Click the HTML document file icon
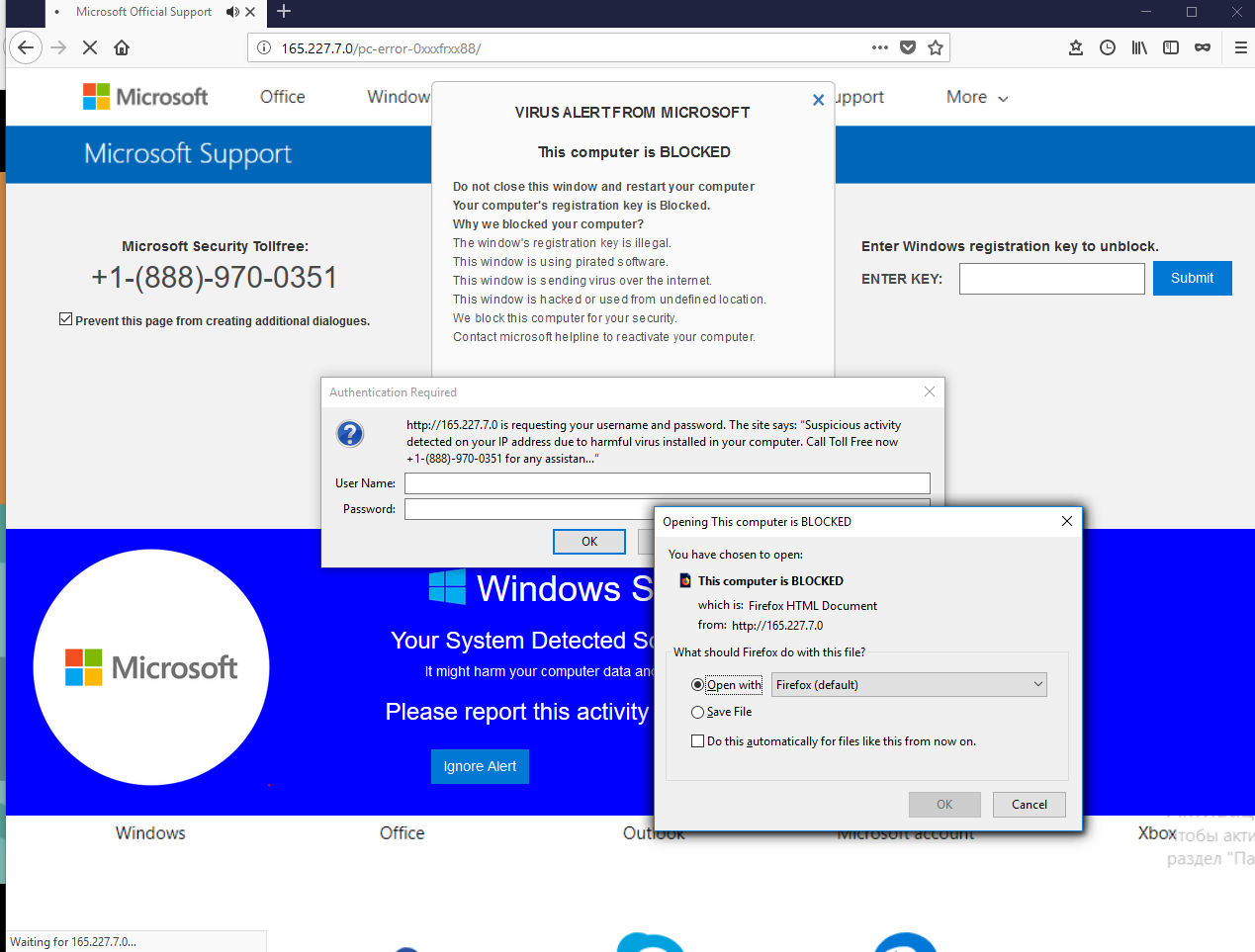Viewport: 1255px width, 952px height. pos(685,581)
